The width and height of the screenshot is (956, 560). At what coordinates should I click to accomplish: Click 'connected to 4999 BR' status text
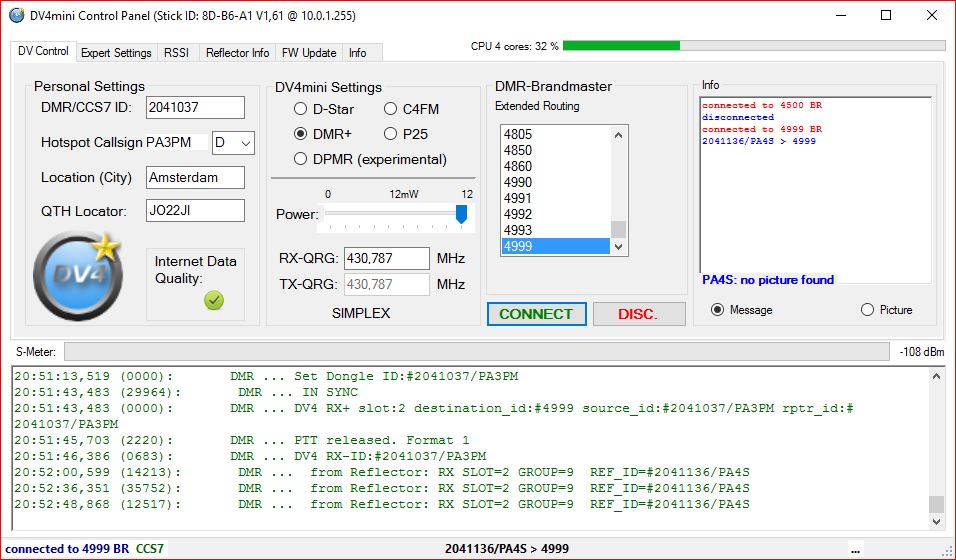67,548
